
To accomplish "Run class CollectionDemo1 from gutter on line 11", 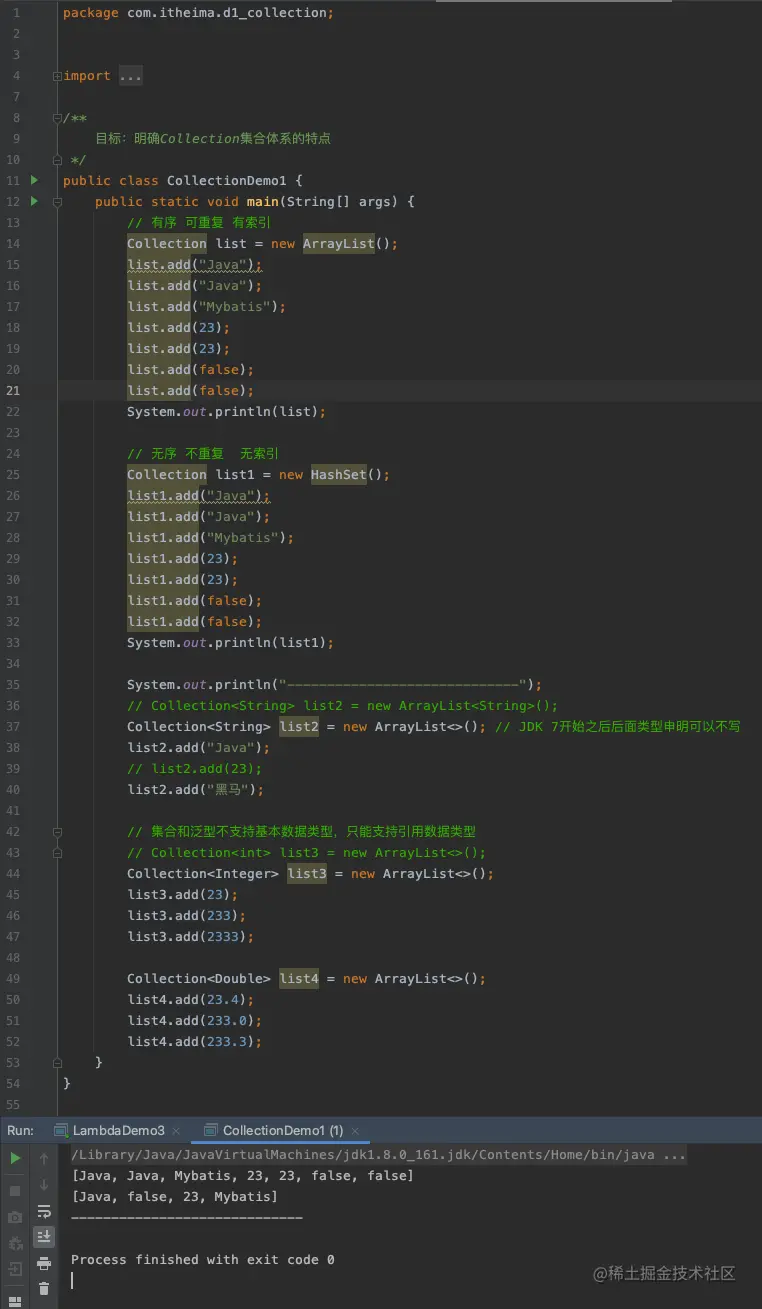I will pyautogui.click(x=34, y=180).
